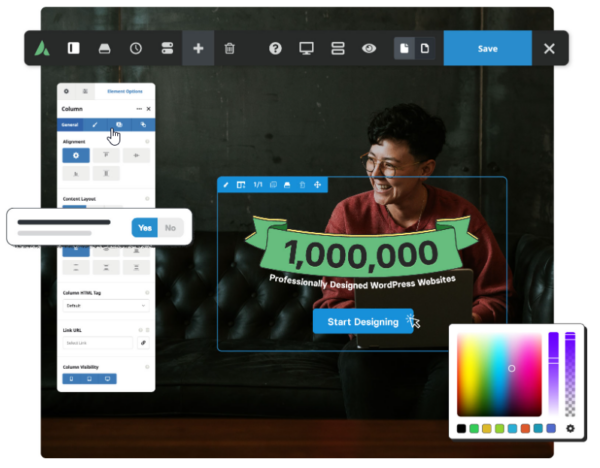
Task: Focus the Select Link URL input
Action: pos(98,343)
